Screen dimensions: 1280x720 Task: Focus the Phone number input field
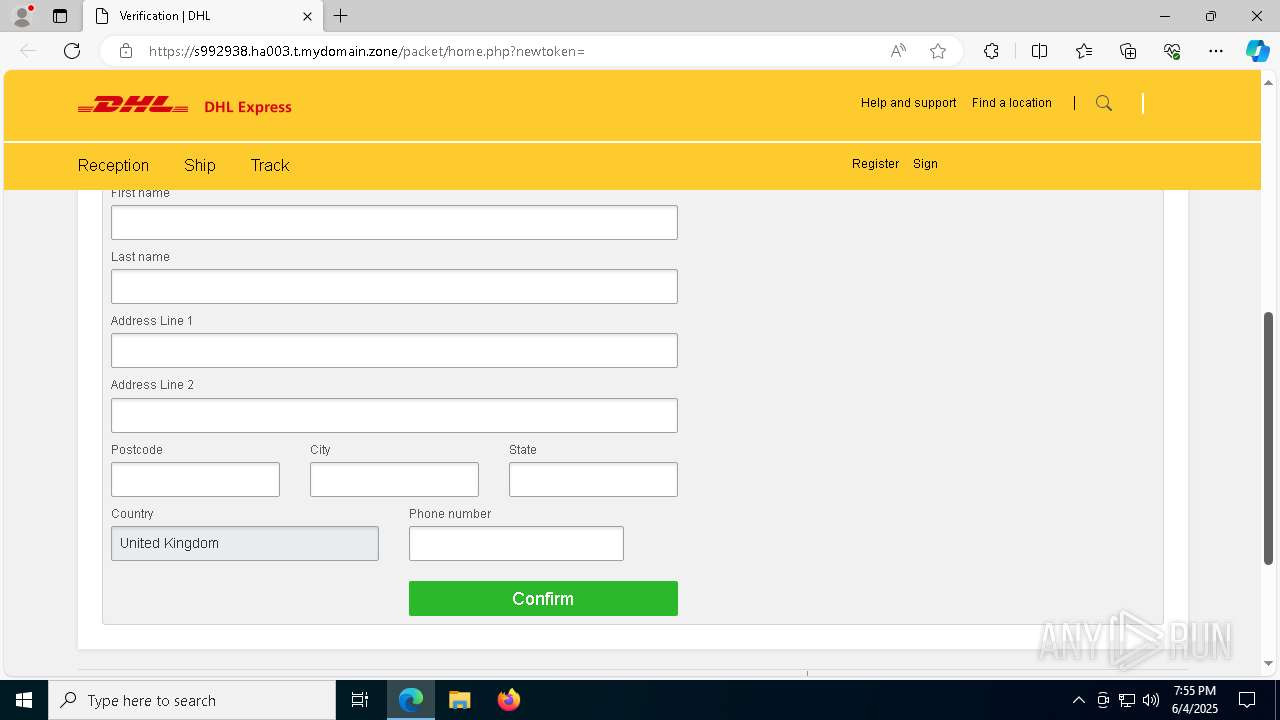(516, 543)
